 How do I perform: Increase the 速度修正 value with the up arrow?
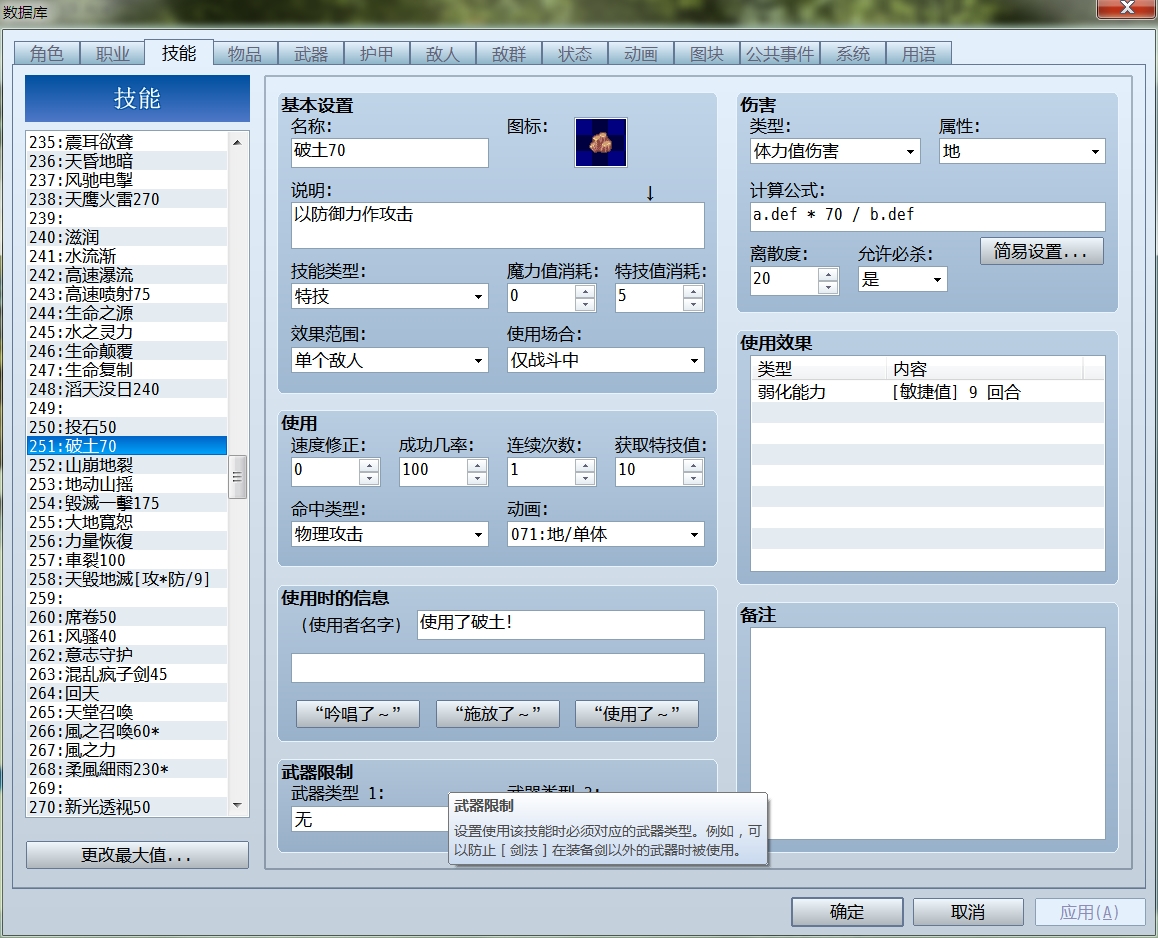click(x=369, y=465)
